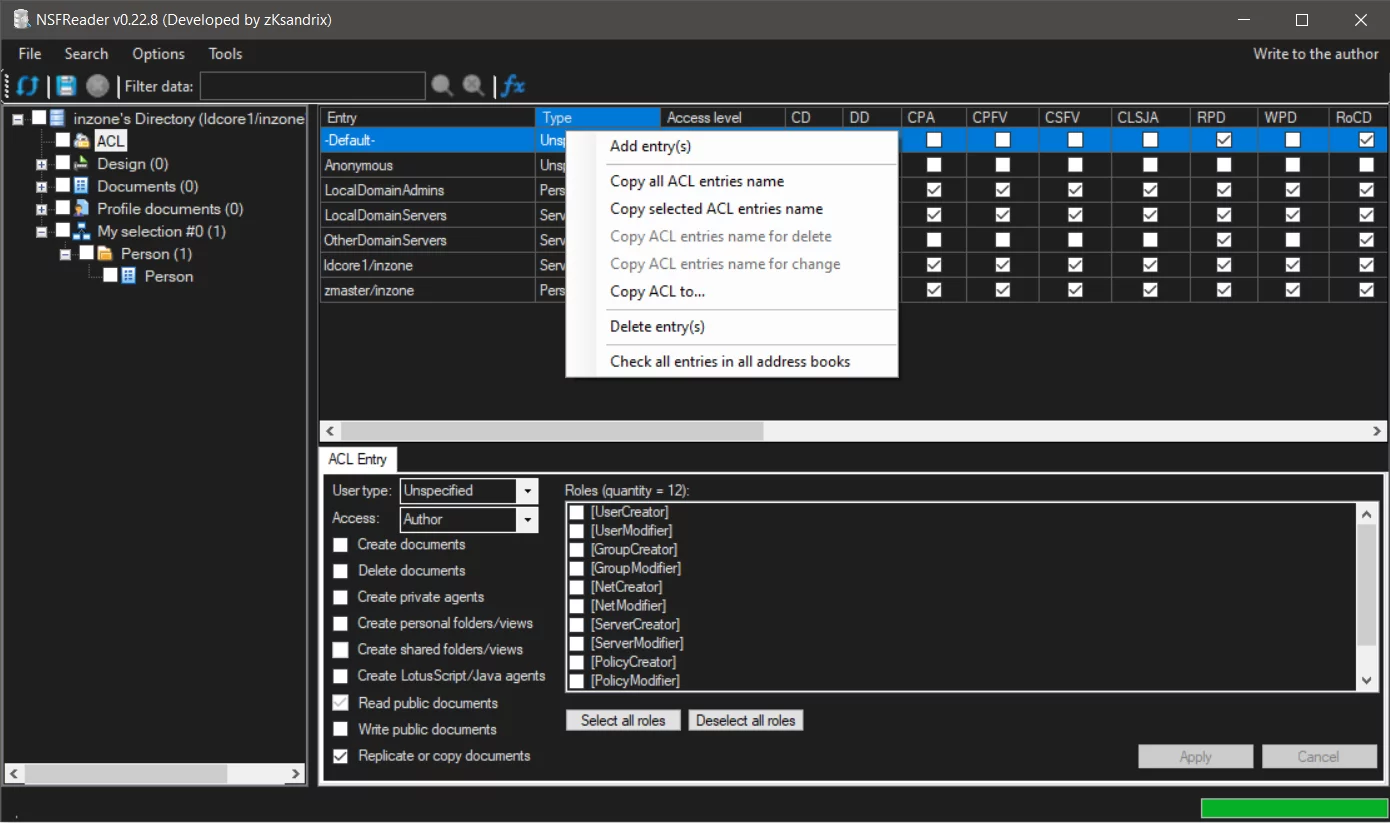Screen dimensions: 1390x823
Task: Click Write to the author link
Action: [1315, 54]
